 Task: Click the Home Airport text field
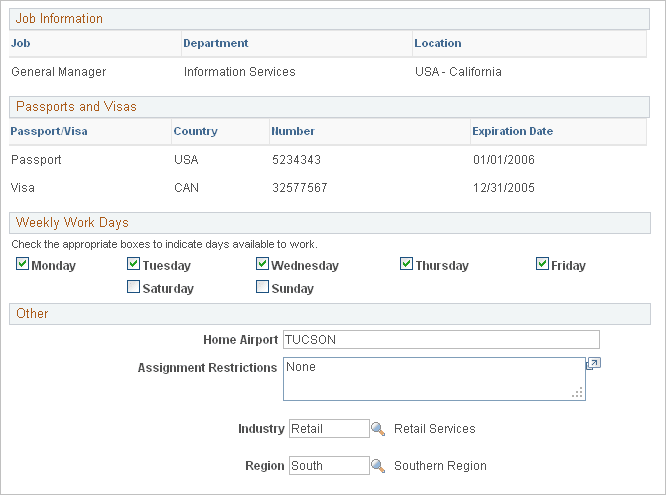coord(441,340)
